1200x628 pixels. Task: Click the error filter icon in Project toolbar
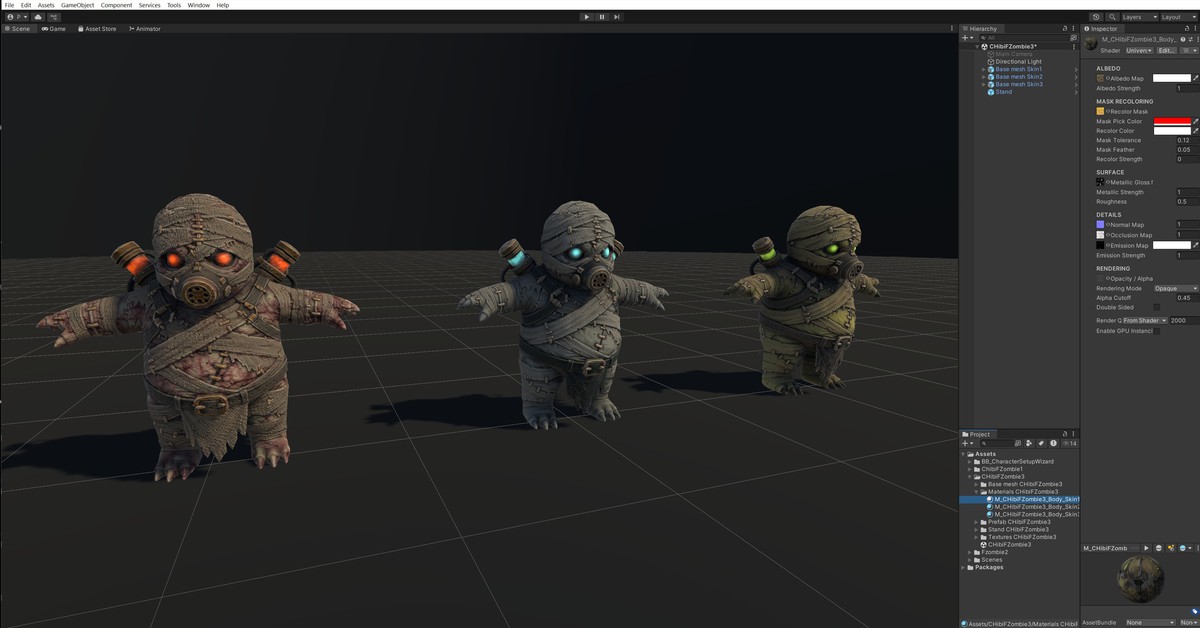(x=1053, y=443)
